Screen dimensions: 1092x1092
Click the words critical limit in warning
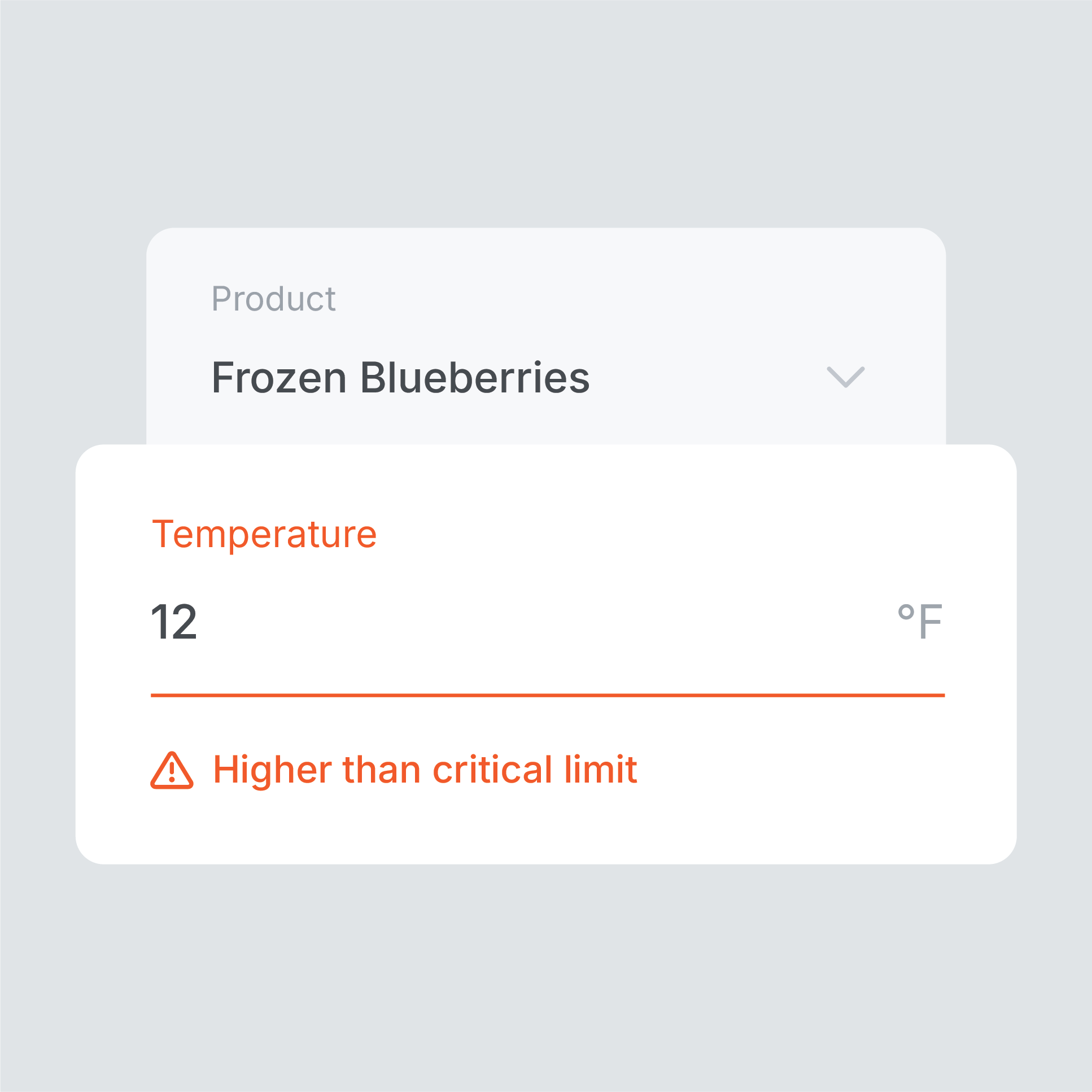pos(535,770)
